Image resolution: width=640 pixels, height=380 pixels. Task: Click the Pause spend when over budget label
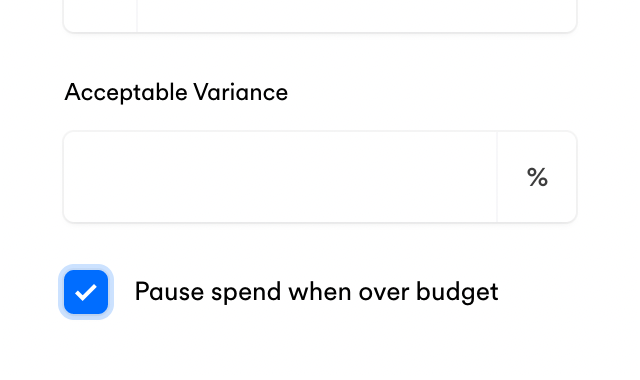(x=316, y=292)
